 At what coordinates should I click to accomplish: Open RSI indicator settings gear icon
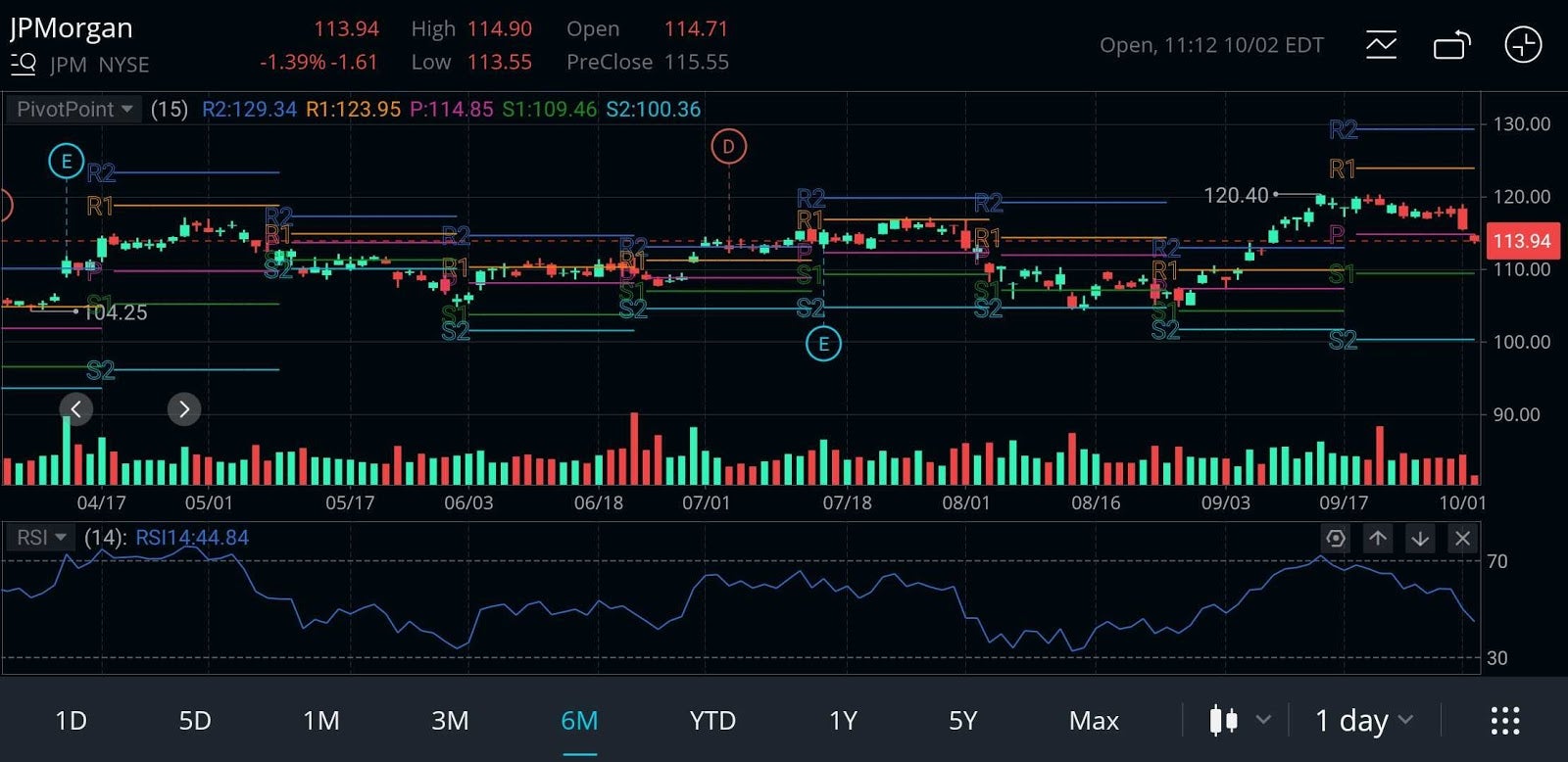(x=1335, y=538)
